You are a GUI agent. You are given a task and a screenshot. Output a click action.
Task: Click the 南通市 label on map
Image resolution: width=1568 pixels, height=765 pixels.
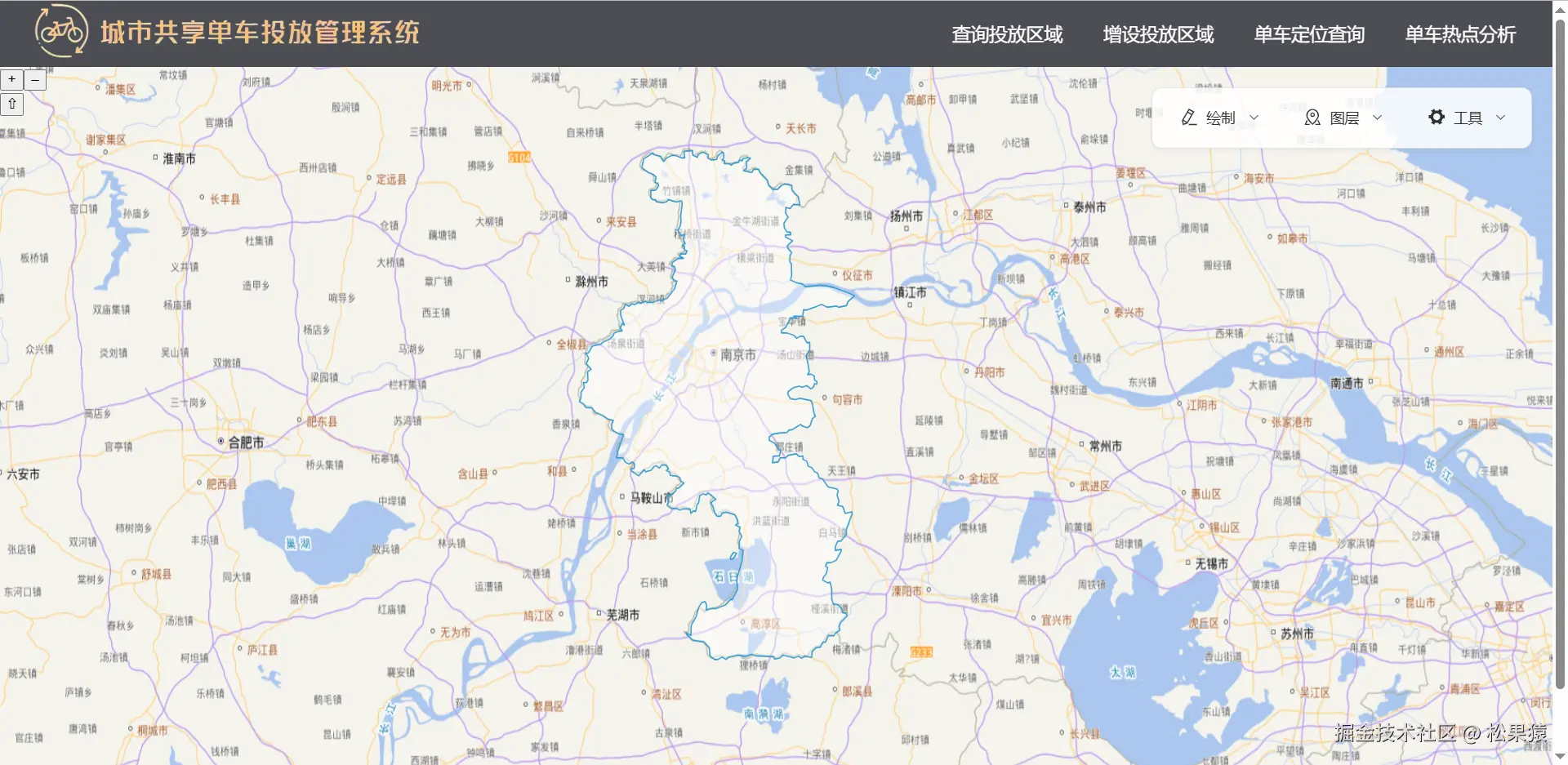point(1347,383)
